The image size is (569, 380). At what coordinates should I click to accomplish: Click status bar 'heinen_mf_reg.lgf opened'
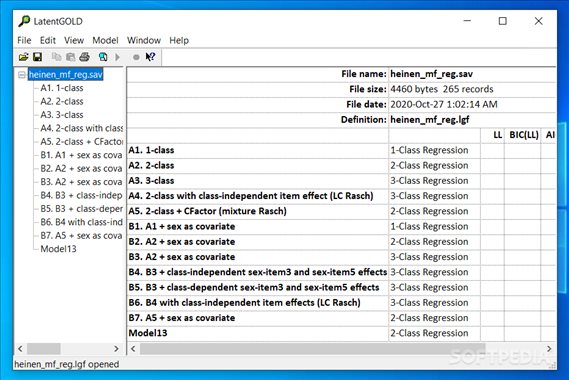(x=67, y=364)
